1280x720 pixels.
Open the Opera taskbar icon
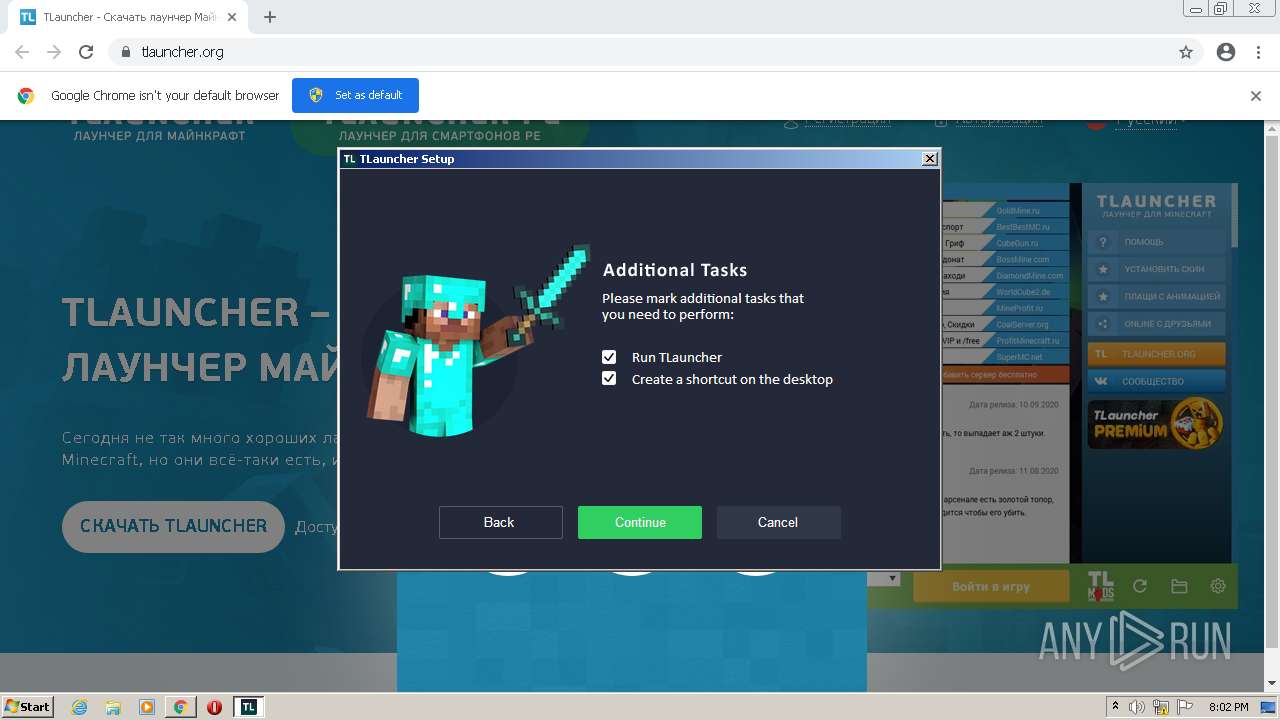coord(214,707)
